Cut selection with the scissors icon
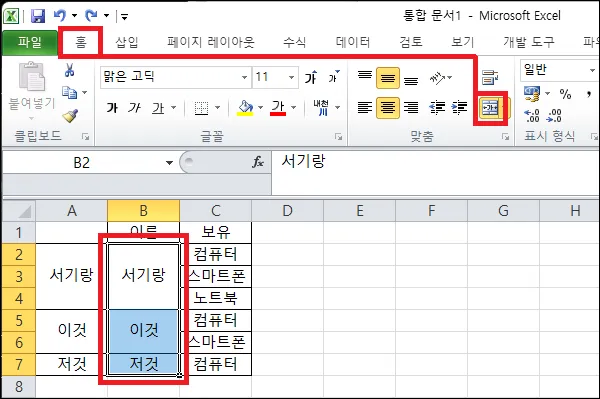 (69, 70)
